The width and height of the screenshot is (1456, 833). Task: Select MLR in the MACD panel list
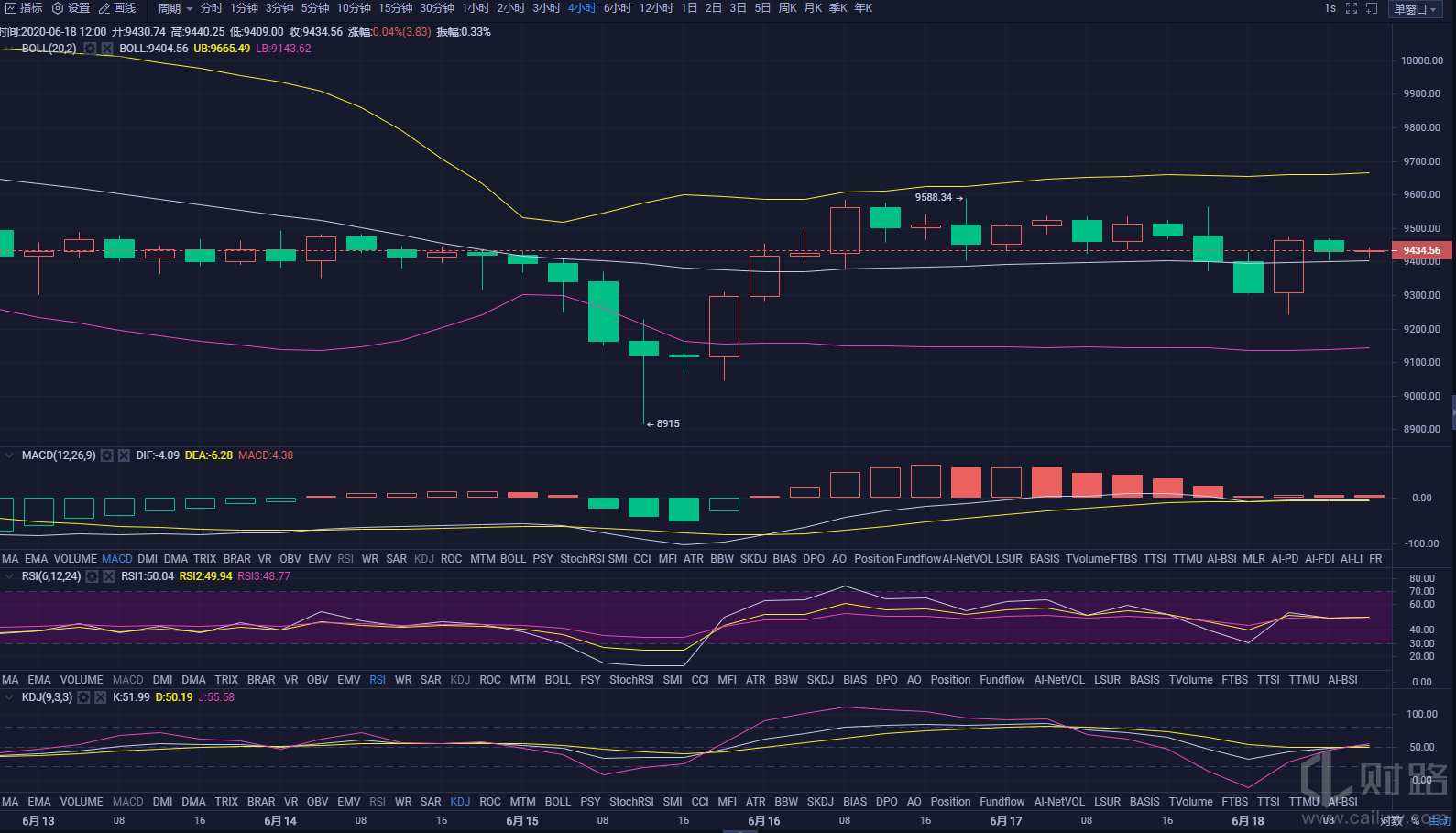1254,559
